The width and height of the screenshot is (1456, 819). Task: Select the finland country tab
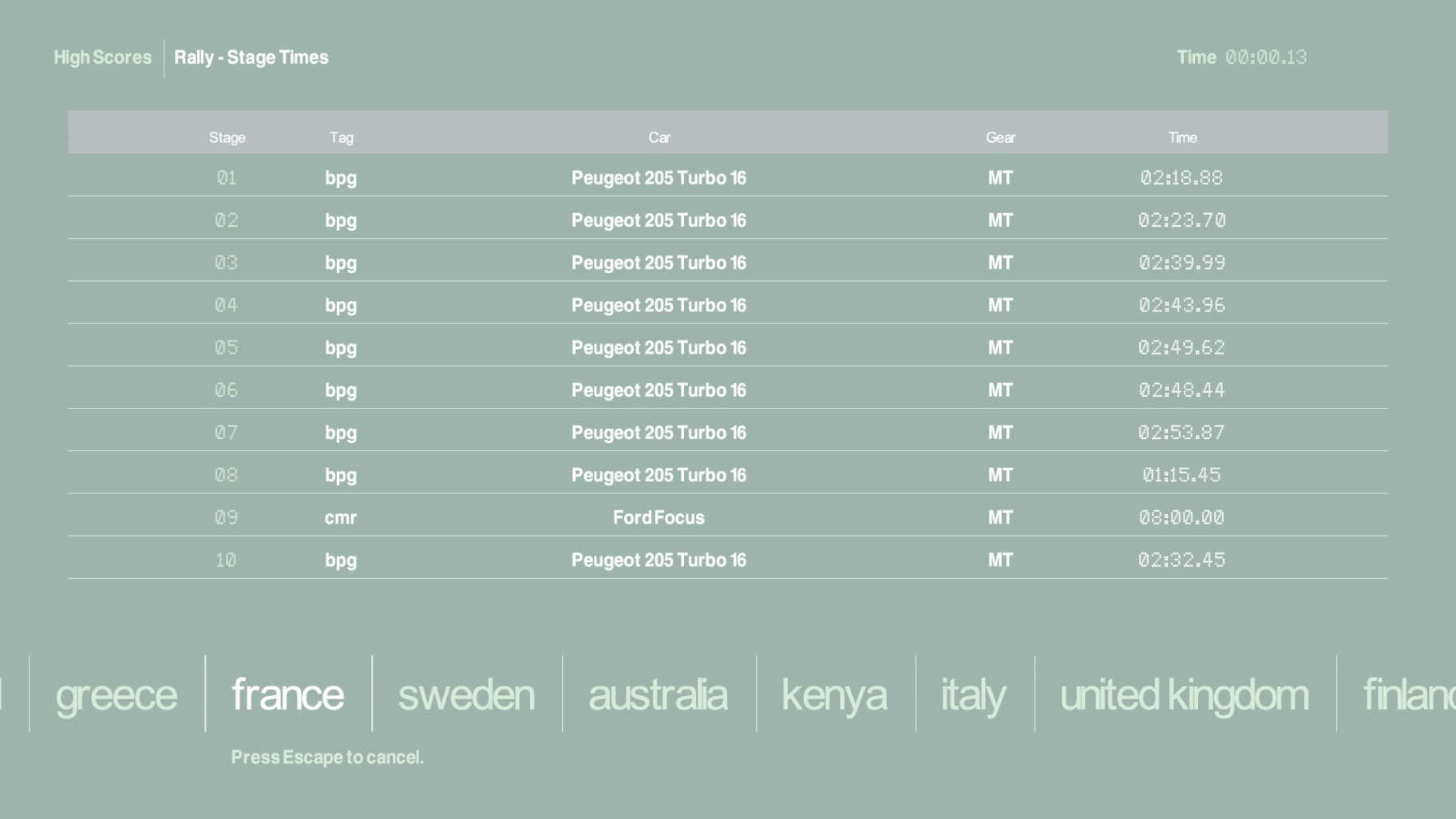pyautogui.click(x=1408, y=694)
